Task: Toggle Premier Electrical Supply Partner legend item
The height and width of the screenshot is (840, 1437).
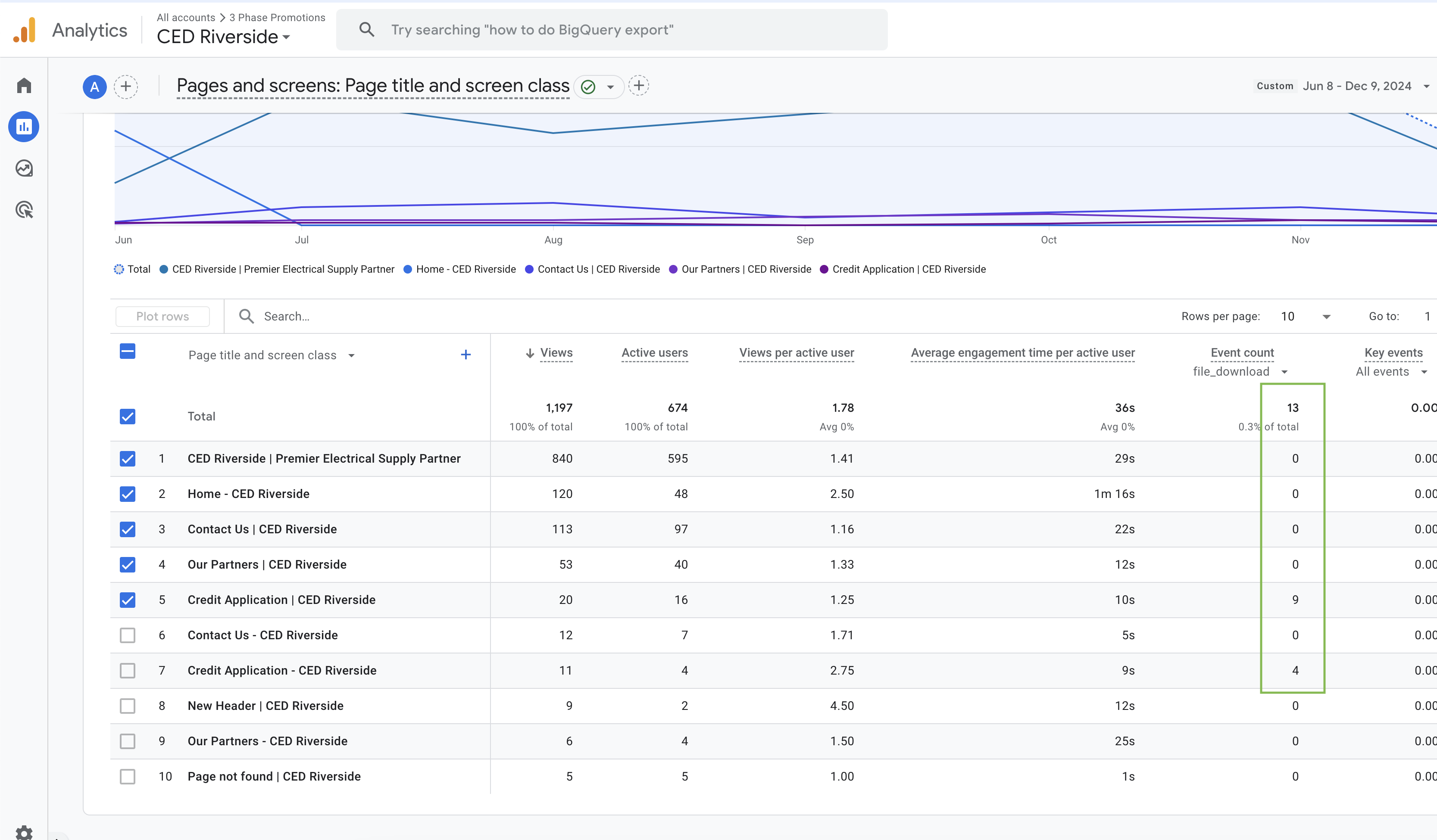Action: (x=277, y=269)
